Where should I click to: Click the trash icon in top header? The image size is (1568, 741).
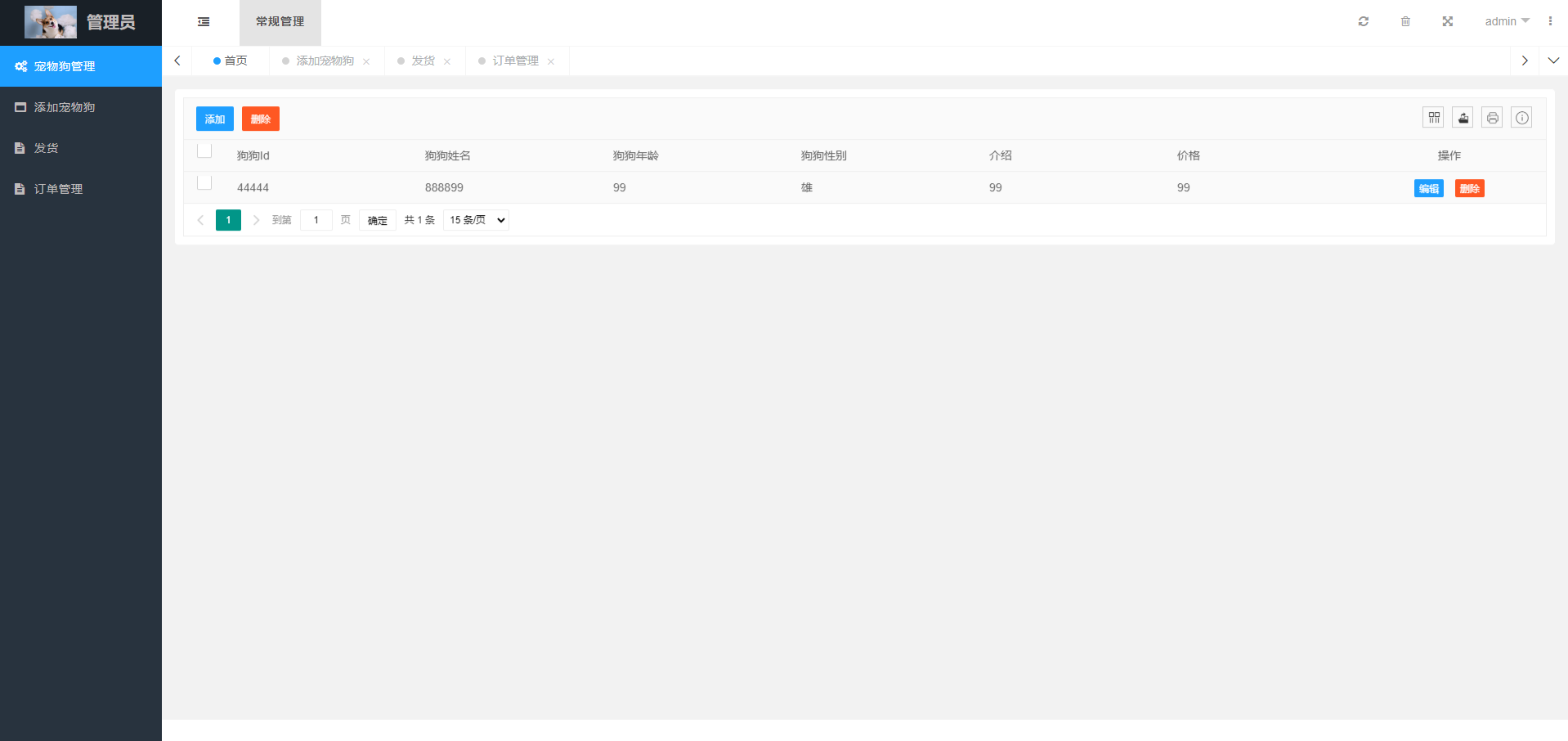[x=1405, y=21]
